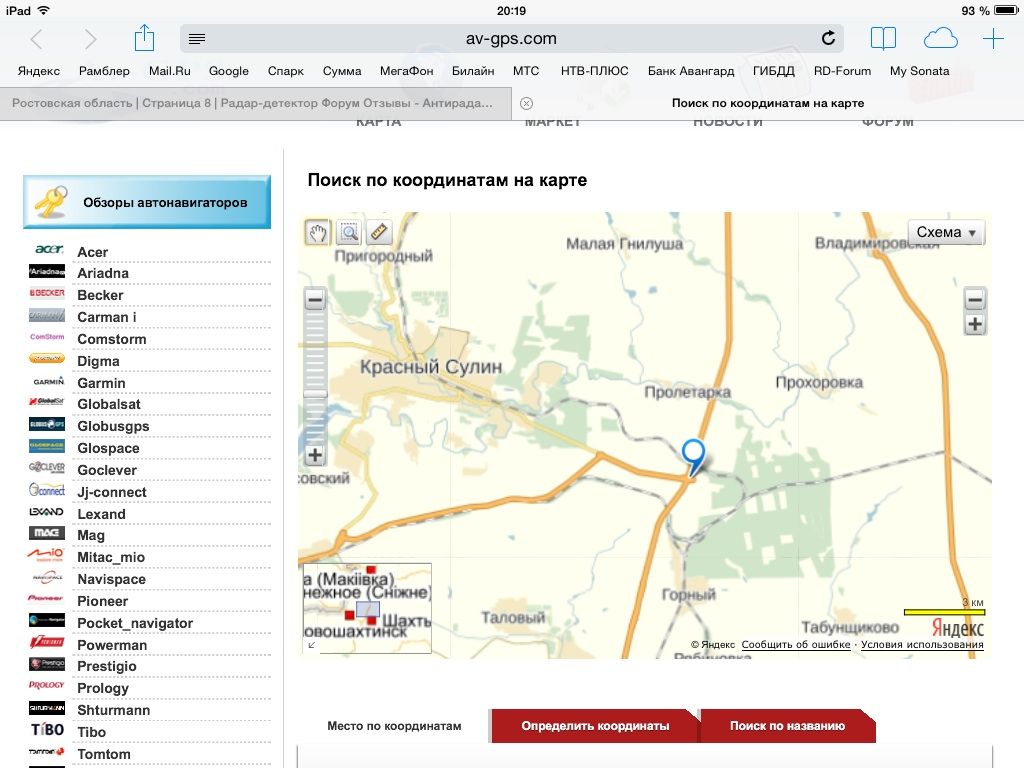Open the Место по координатам tab
Screen dimensions: 1024x768
[x=394, y=726]
